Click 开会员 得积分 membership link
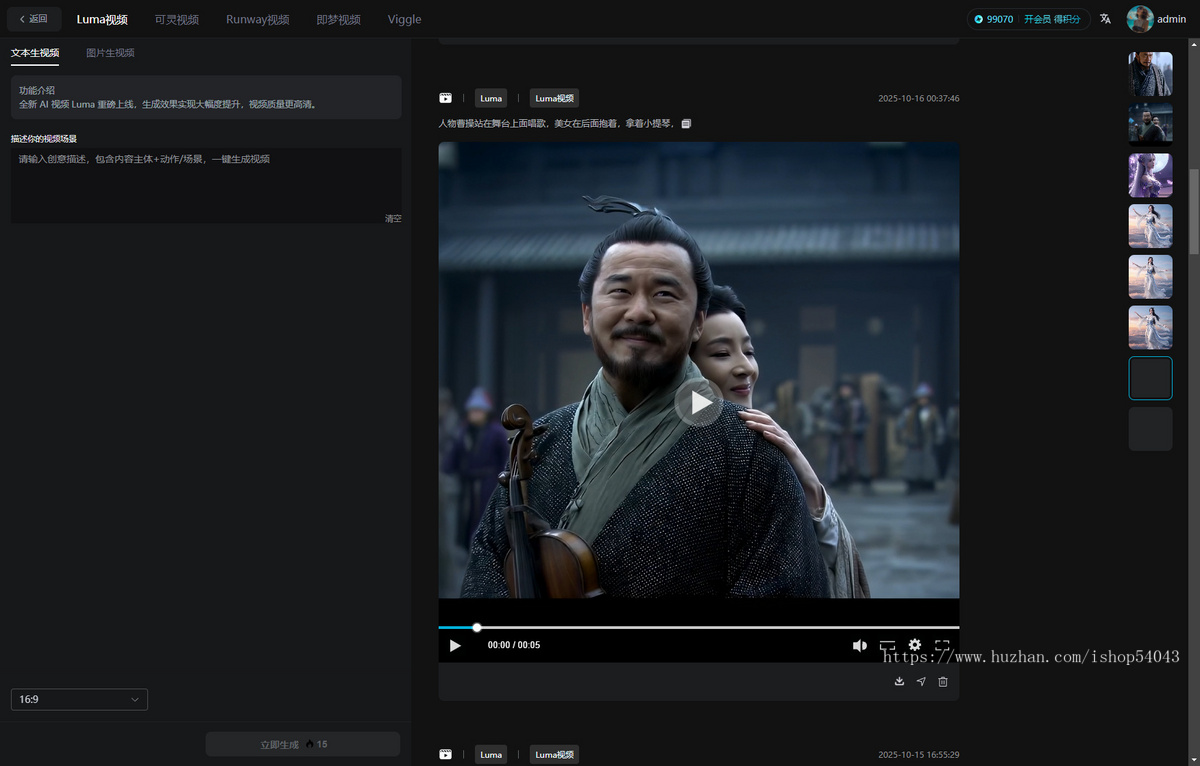1200x766 pixels. point(1051,19)
